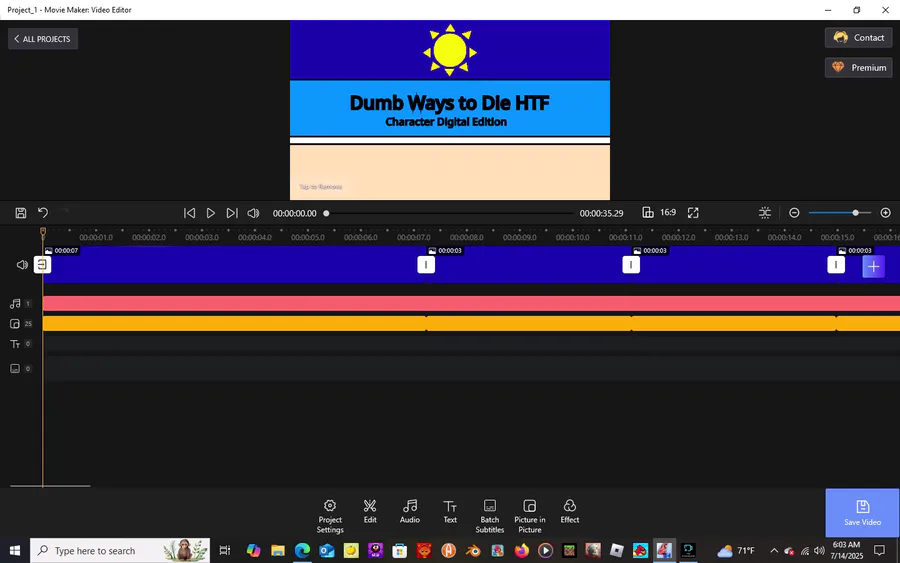
Task: Select the text track icon
Action: (x=15, y=344)
